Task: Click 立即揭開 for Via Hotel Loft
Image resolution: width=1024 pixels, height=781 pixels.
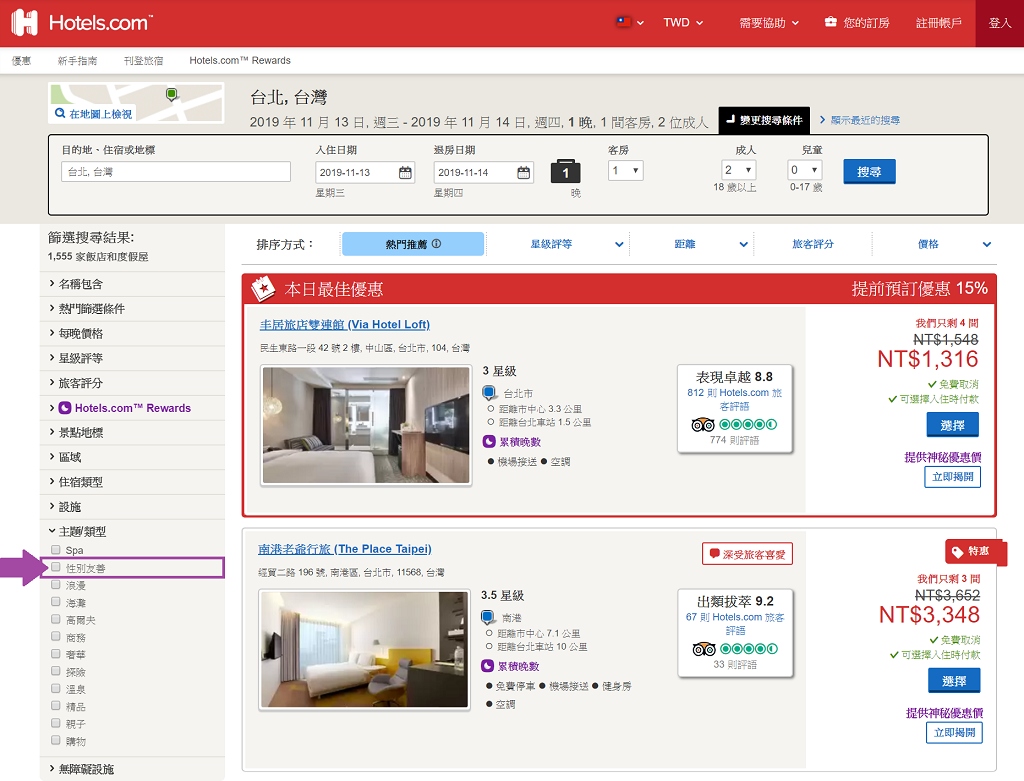Action: pos(952,477)
